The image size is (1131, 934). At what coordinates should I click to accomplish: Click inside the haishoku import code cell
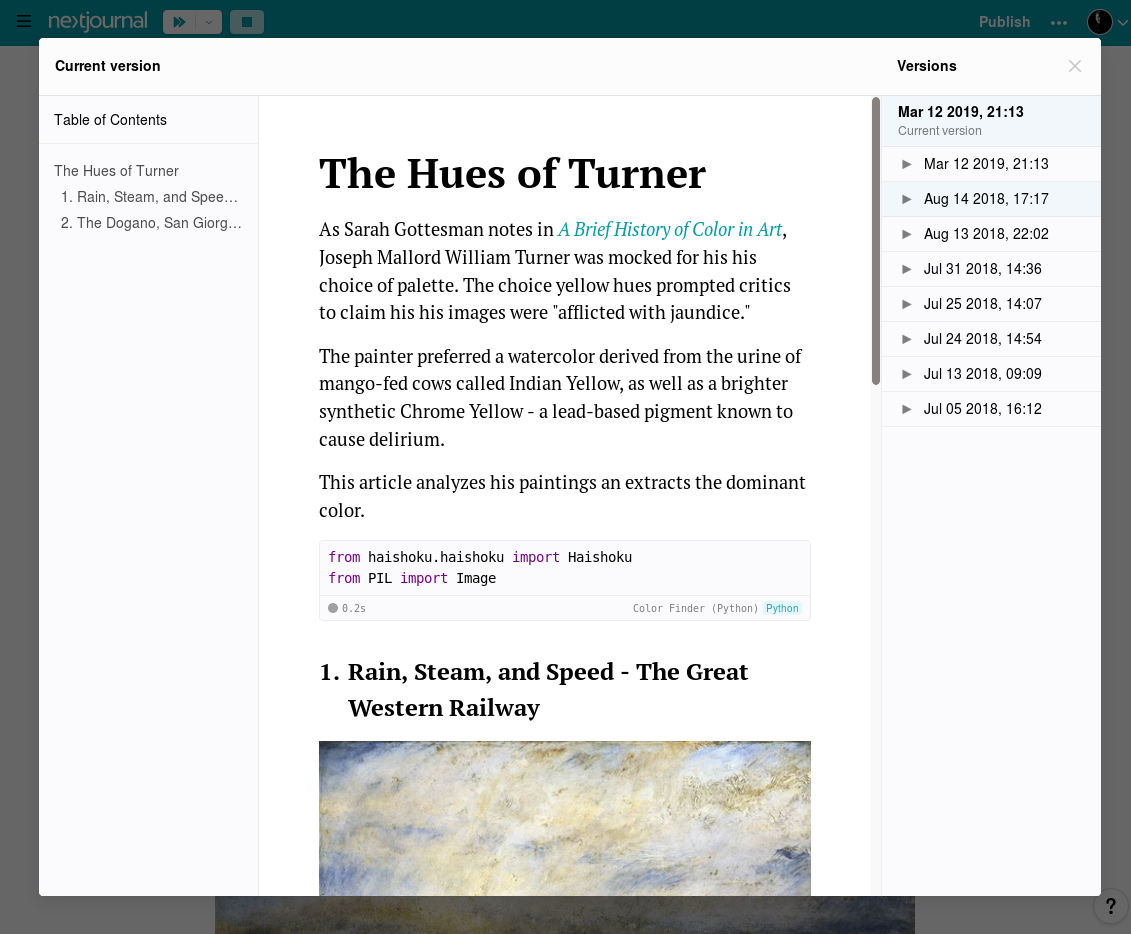pyautogui.click(x=565, y=568)
